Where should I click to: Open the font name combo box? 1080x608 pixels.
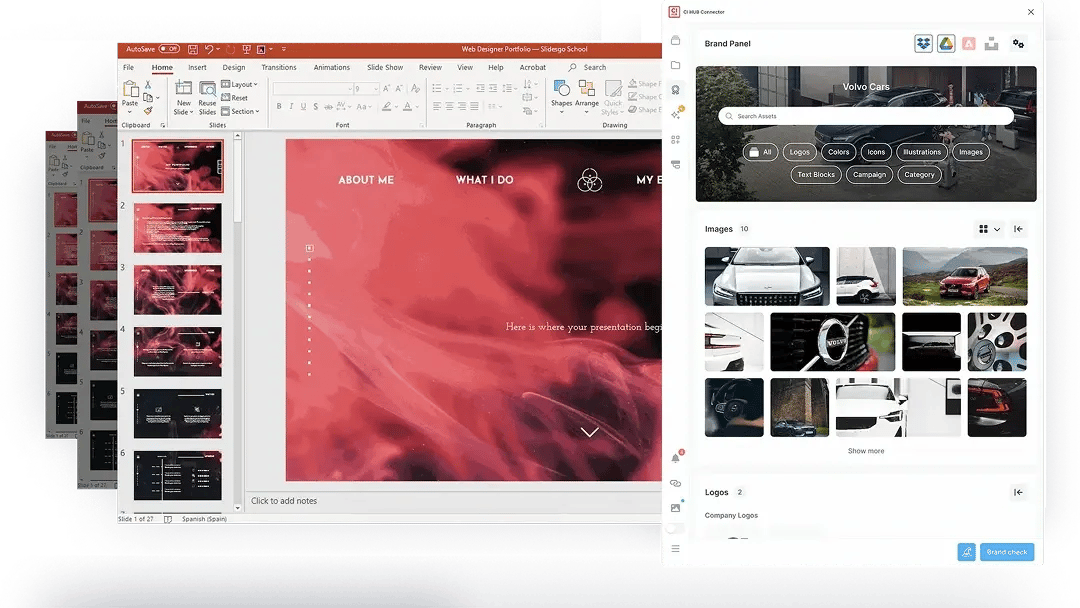tap(313, 89)
